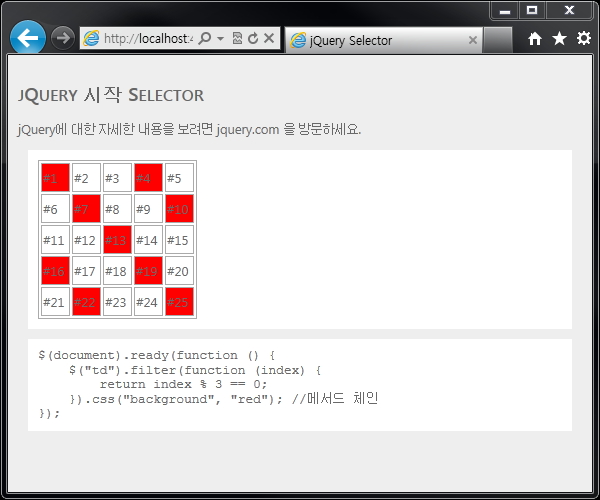Maximize the browser window
This screenshot has width=600, height=500.
tap(532, 11)
